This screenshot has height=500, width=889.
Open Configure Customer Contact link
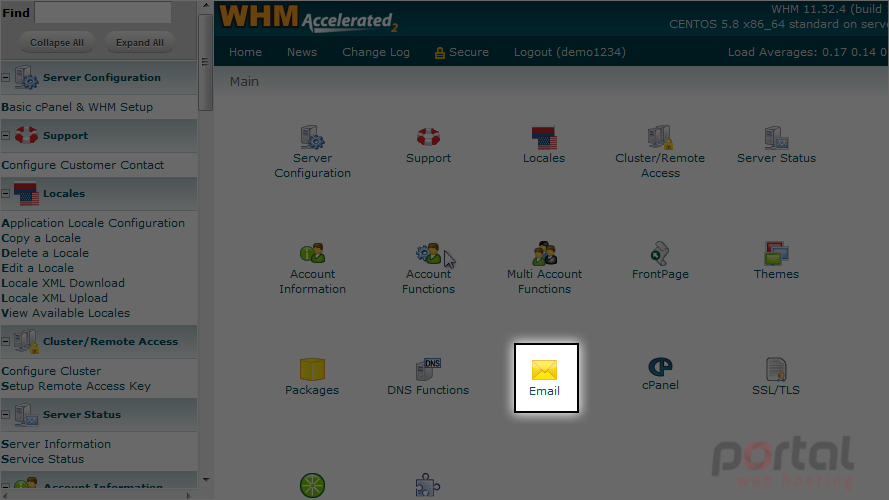[x=83, y=165]
